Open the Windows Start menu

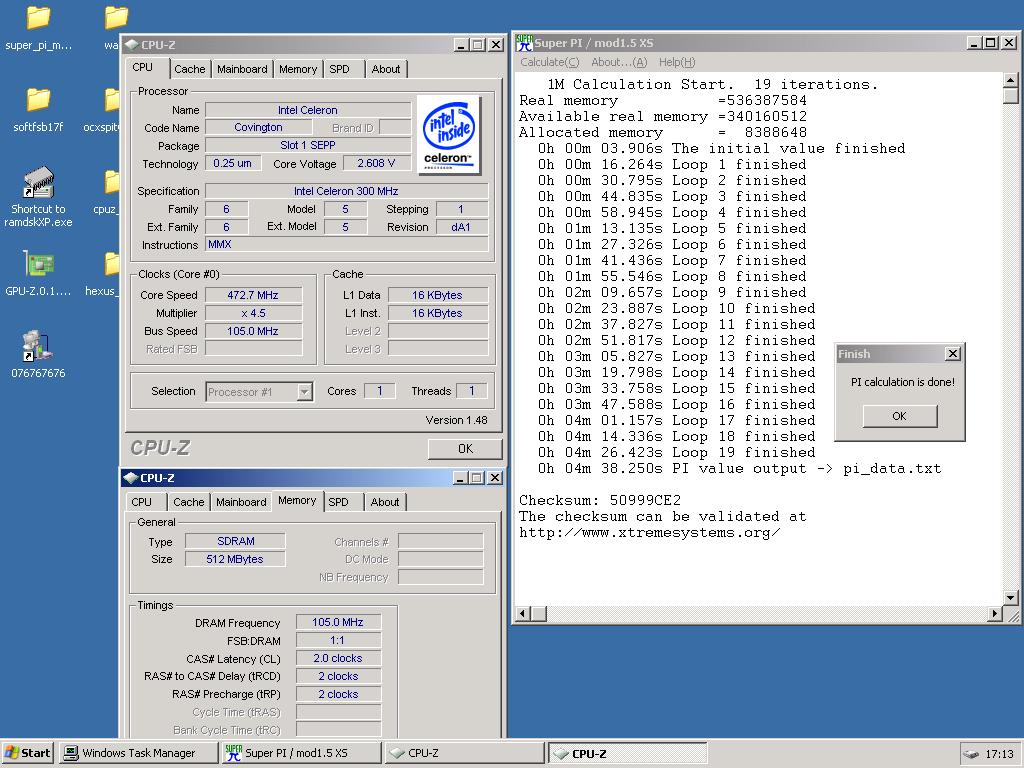27,753
